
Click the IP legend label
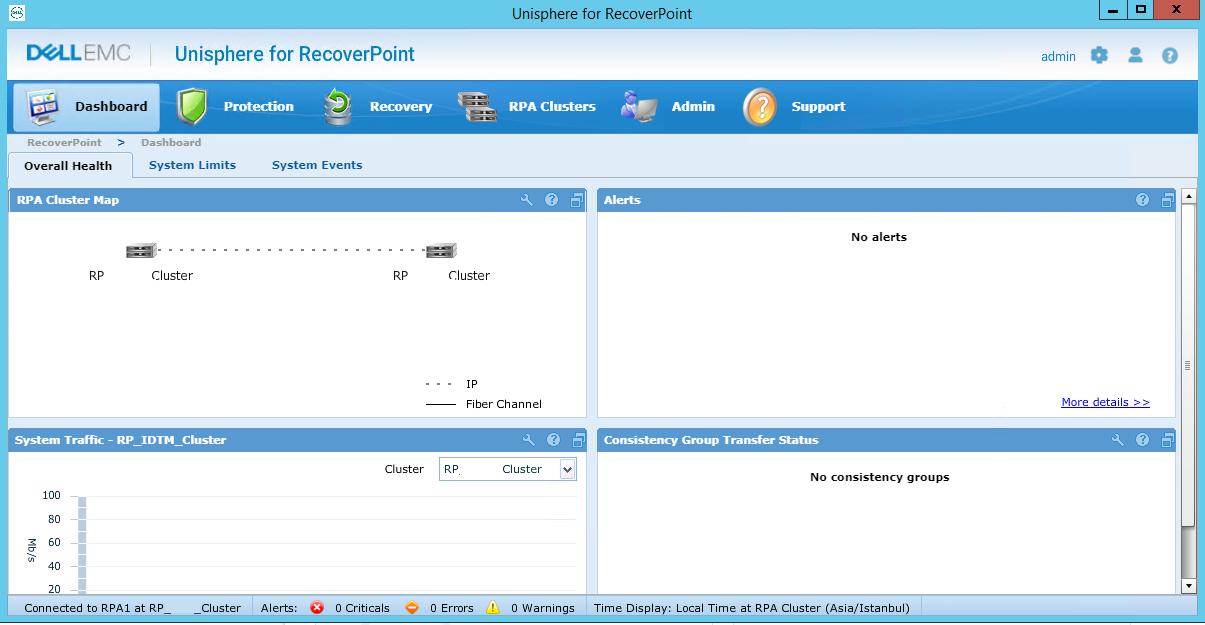tap(472, 384)
